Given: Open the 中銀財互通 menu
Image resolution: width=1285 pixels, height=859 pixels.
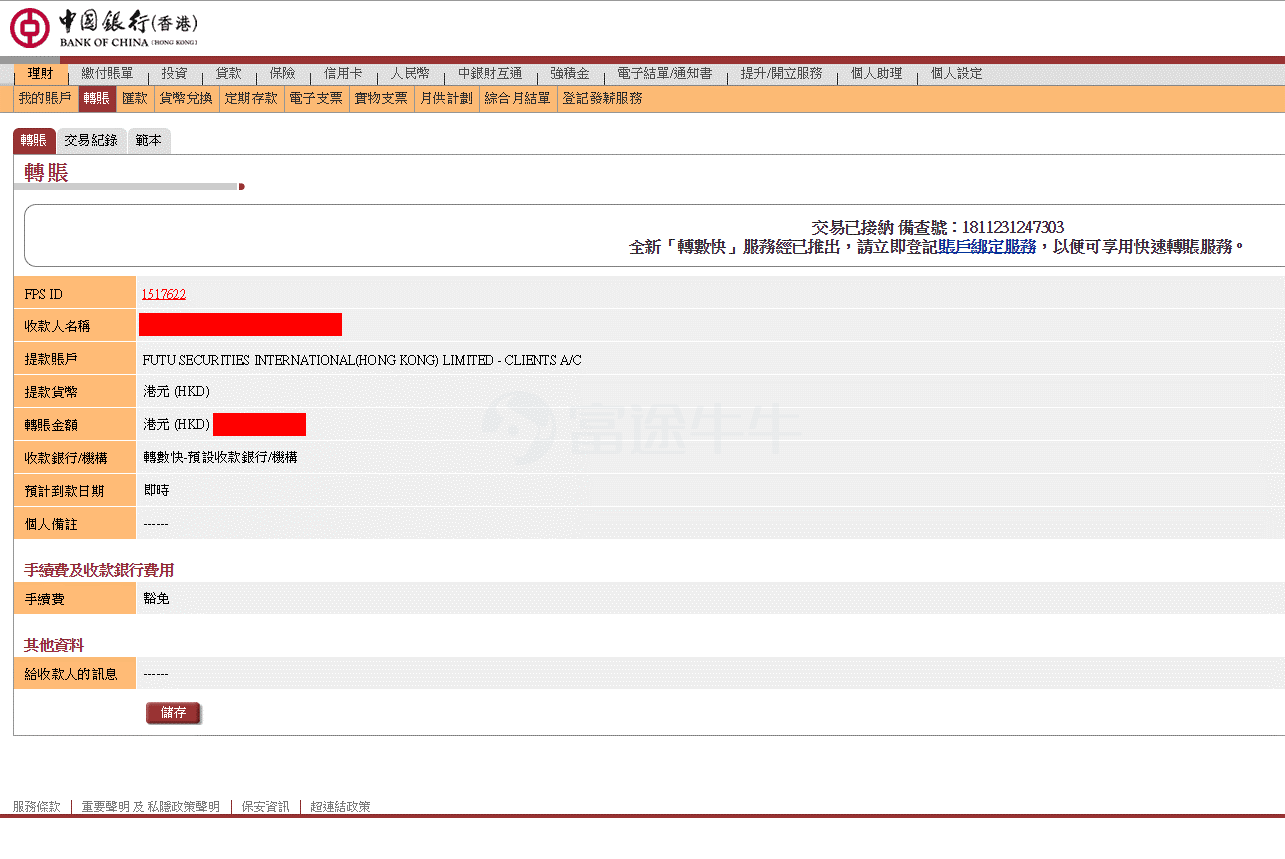Looking at the screenshot, I should [x=490, y=74].
